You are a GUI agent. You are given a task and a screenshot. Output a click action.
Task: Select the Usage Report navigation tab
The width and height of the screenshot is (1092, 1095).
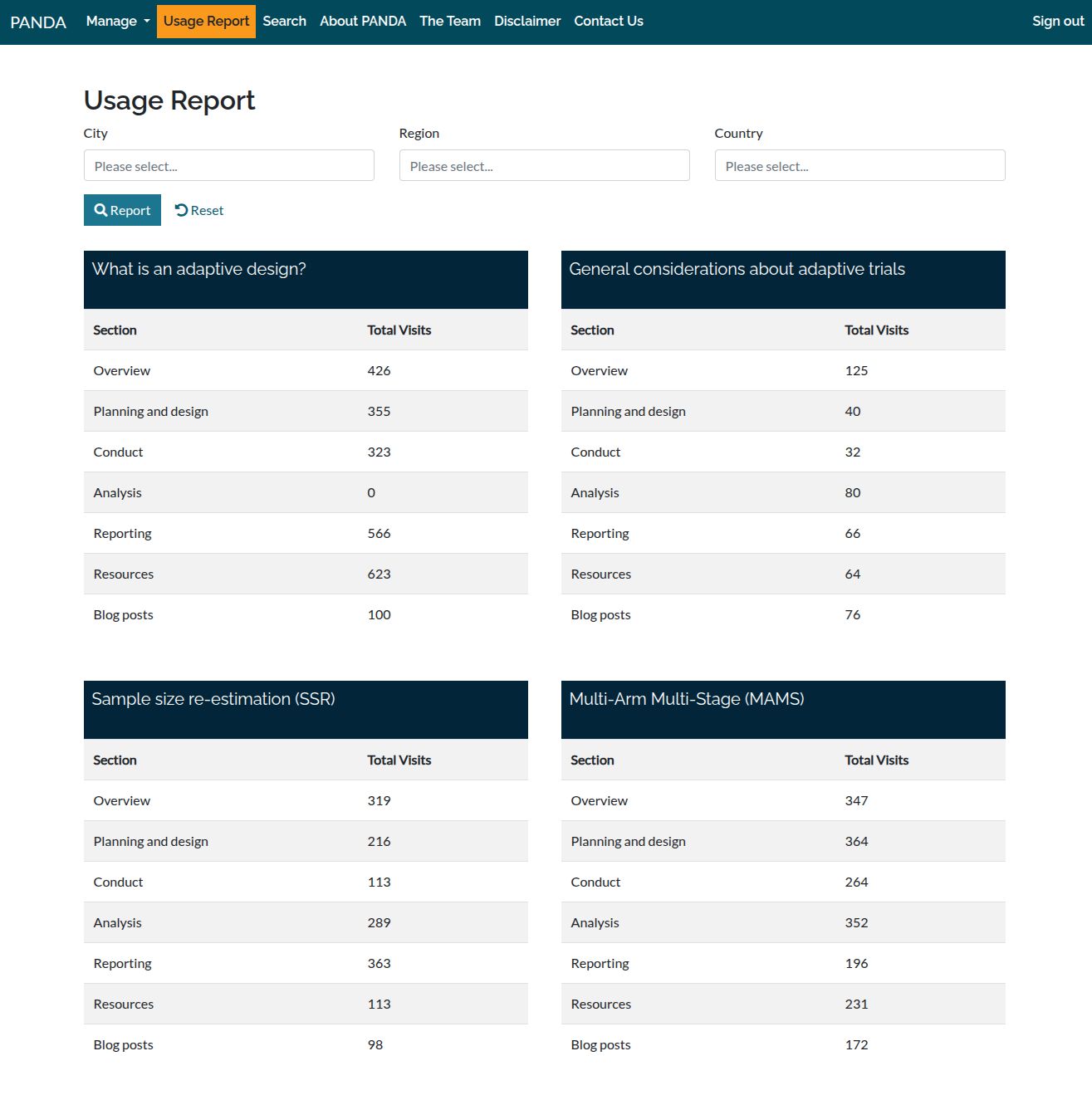point(205,21)
